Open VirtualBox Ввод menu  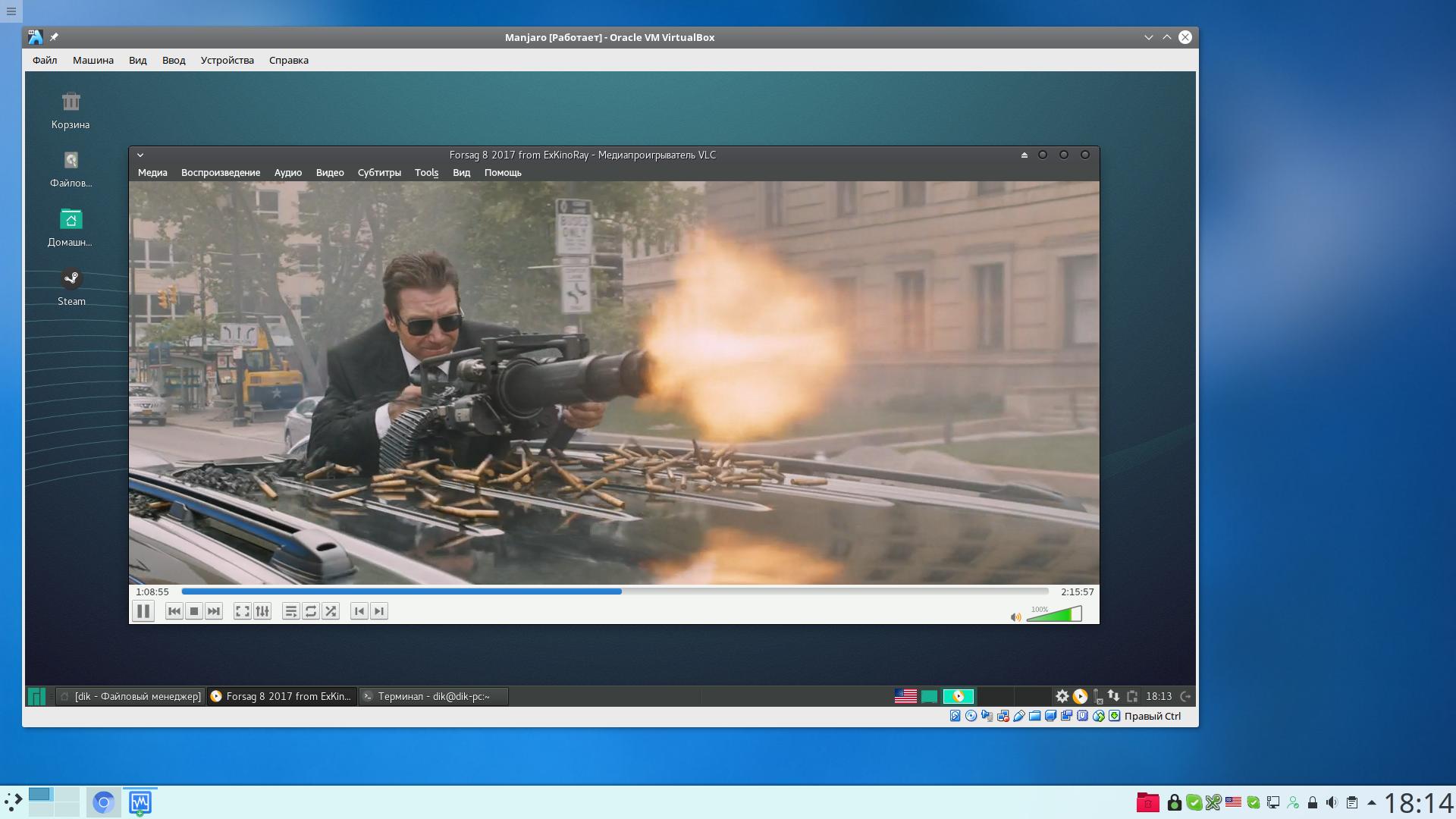click(x=174, y=60)
